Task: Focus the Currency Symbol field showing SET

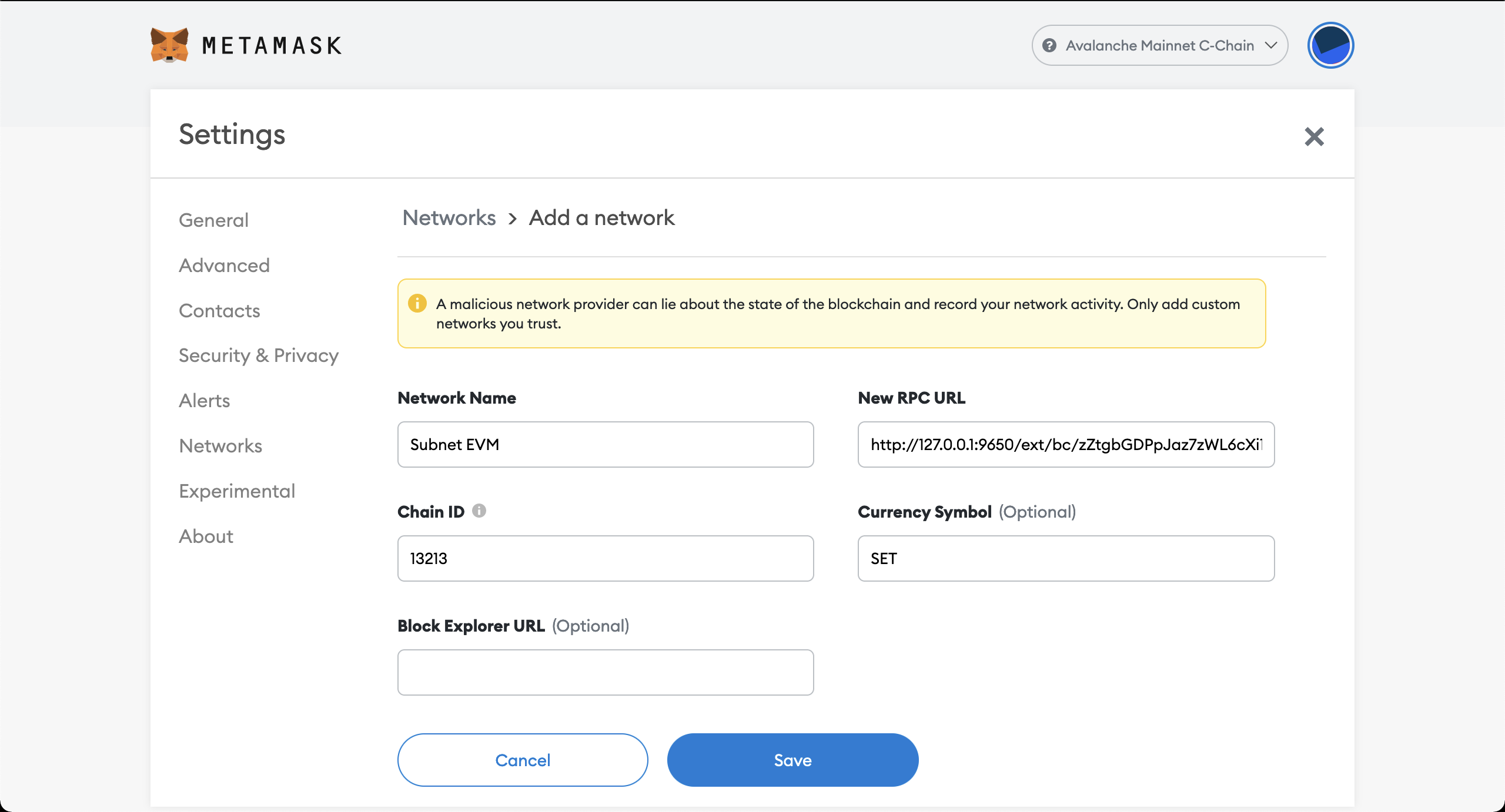Action: pyautogui.click(x=1066, y=558)
